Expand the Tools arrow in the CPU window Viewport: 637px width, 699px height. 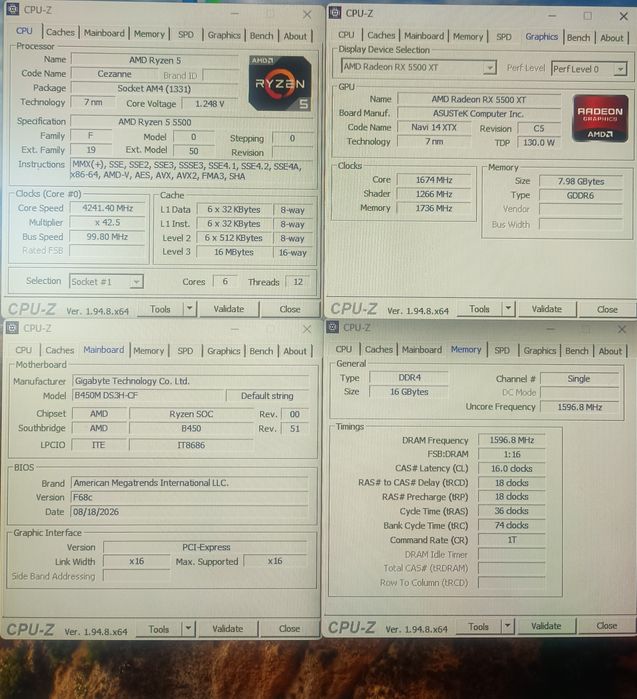[190, 308]
